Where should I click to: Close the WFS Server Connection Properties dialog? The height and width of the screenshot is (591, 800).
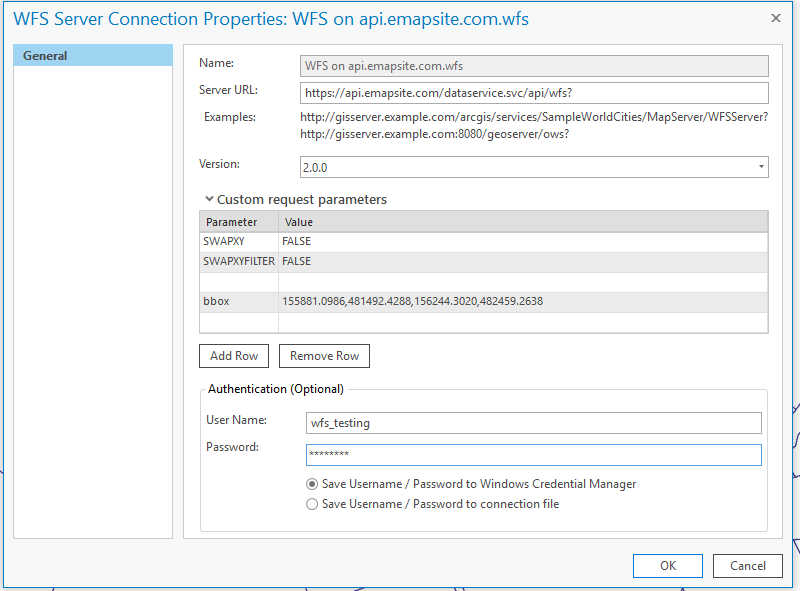776,18
